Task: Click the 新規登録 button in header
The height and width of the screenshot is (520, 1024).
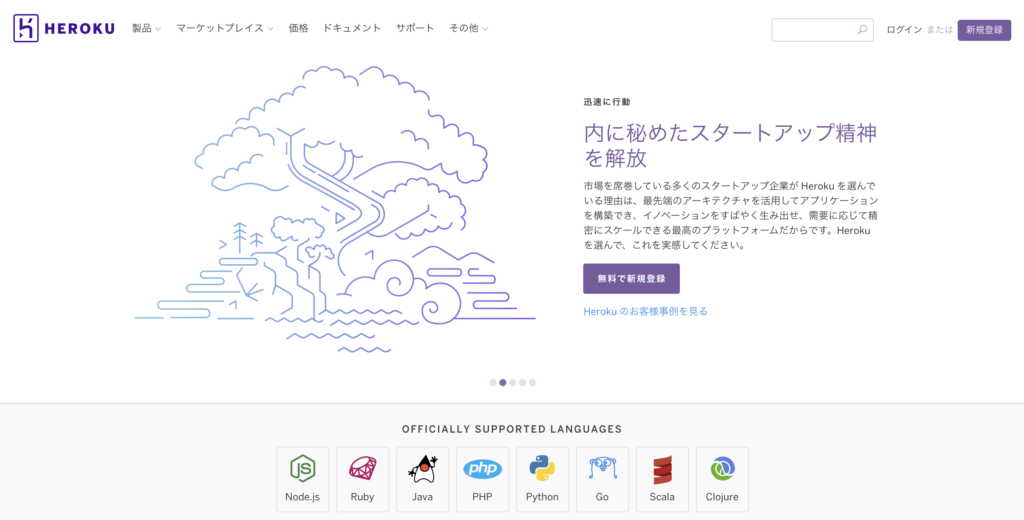Action: (984, 30)
